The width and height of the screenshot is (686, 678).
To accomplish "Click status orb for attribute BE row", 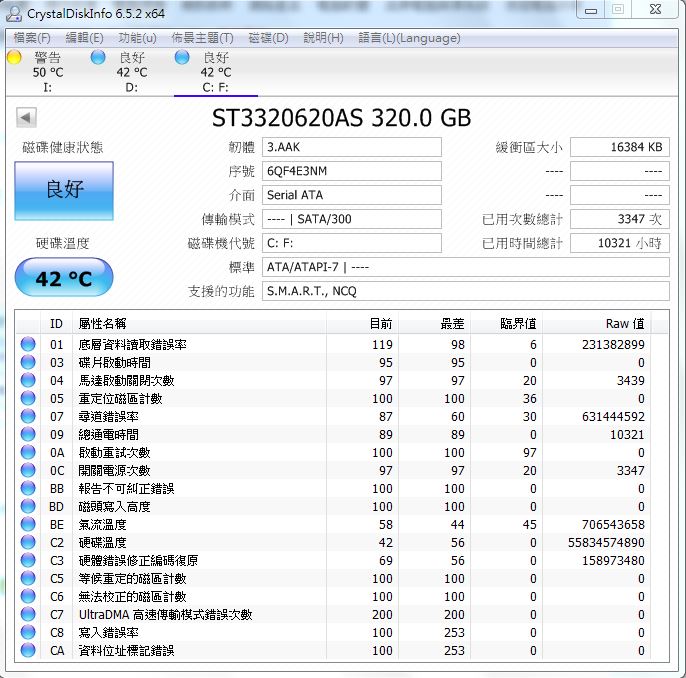I will 28,524.
